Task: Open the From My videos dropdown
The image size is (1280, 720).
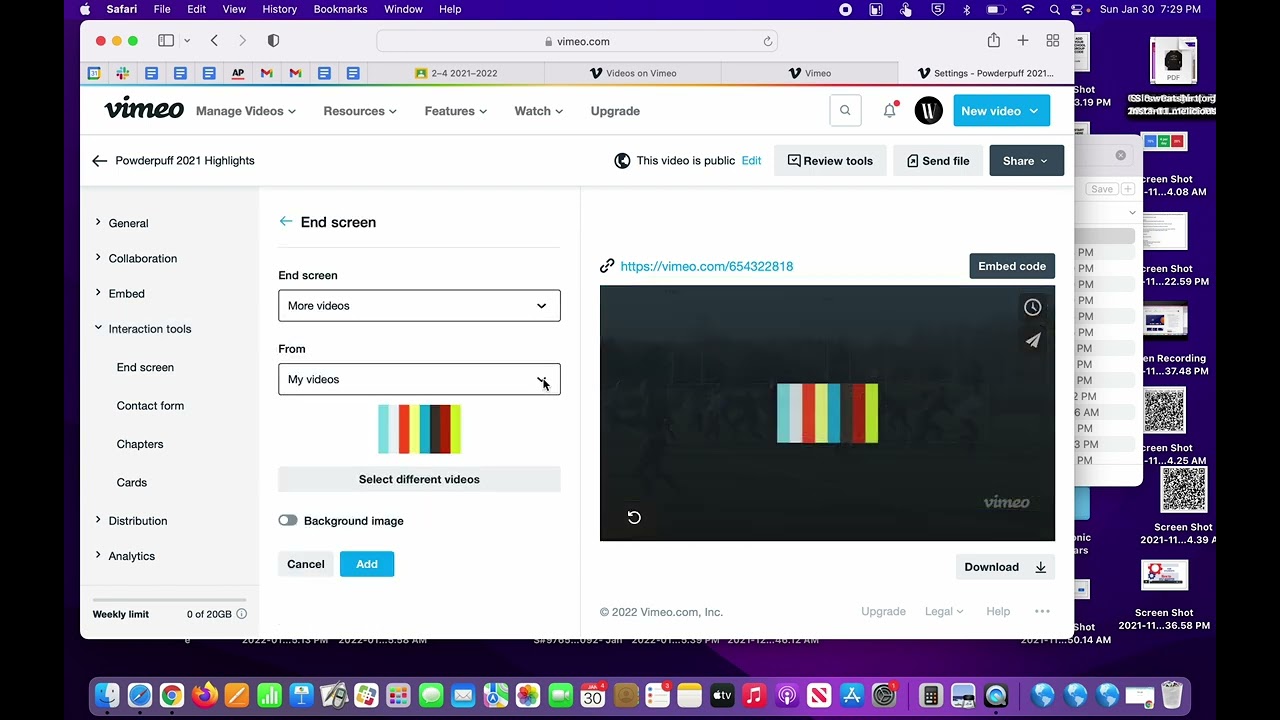Action: 419,379
